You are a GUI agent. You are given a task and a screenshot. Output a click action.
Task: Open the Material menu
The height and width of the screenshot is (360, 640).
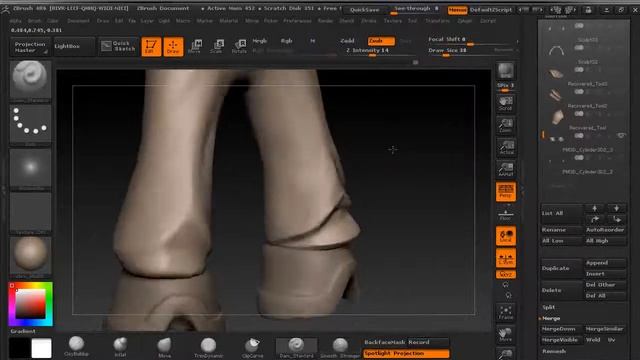tap(229, 20)
